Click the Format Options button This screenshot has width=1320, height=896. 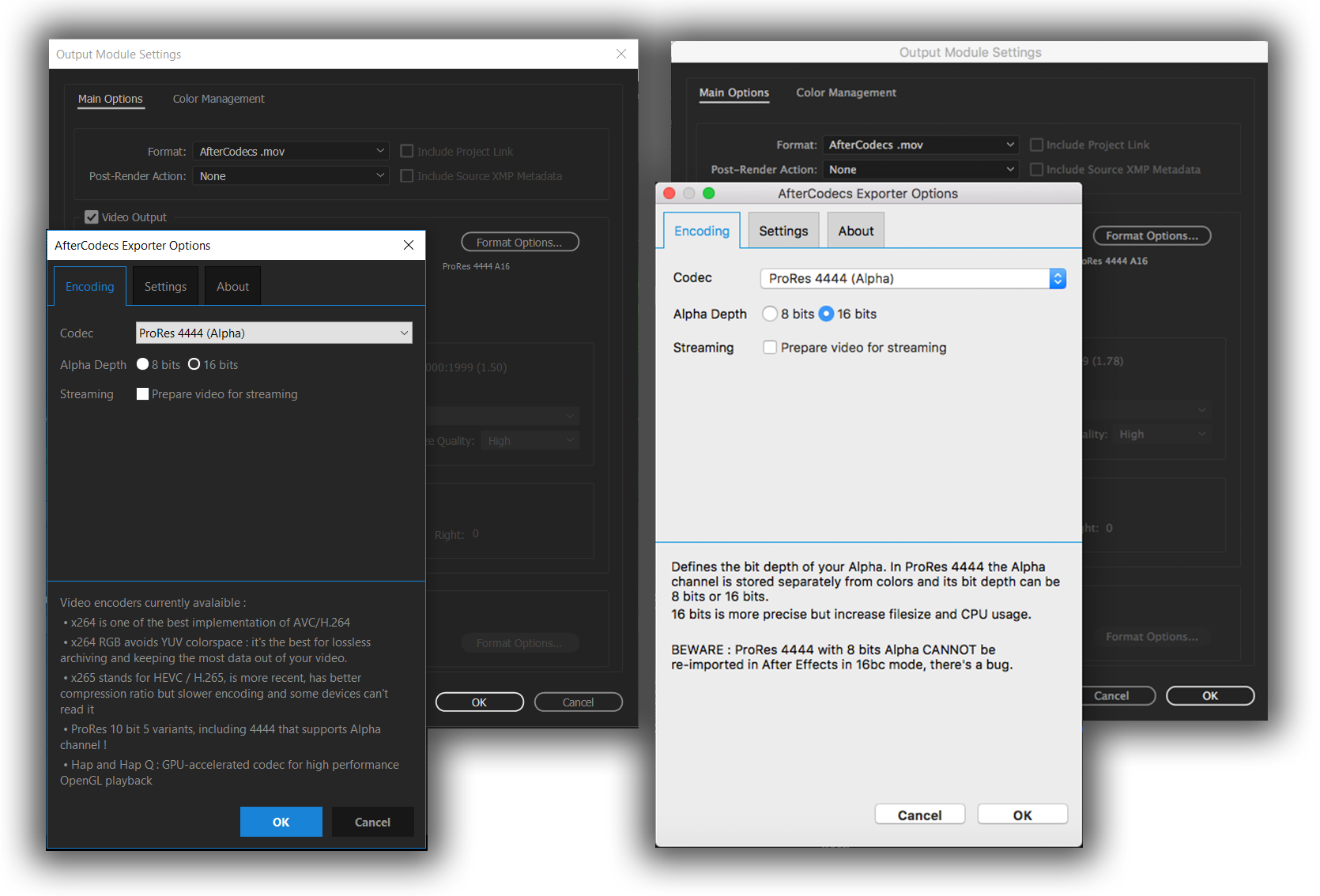(519, 242)
